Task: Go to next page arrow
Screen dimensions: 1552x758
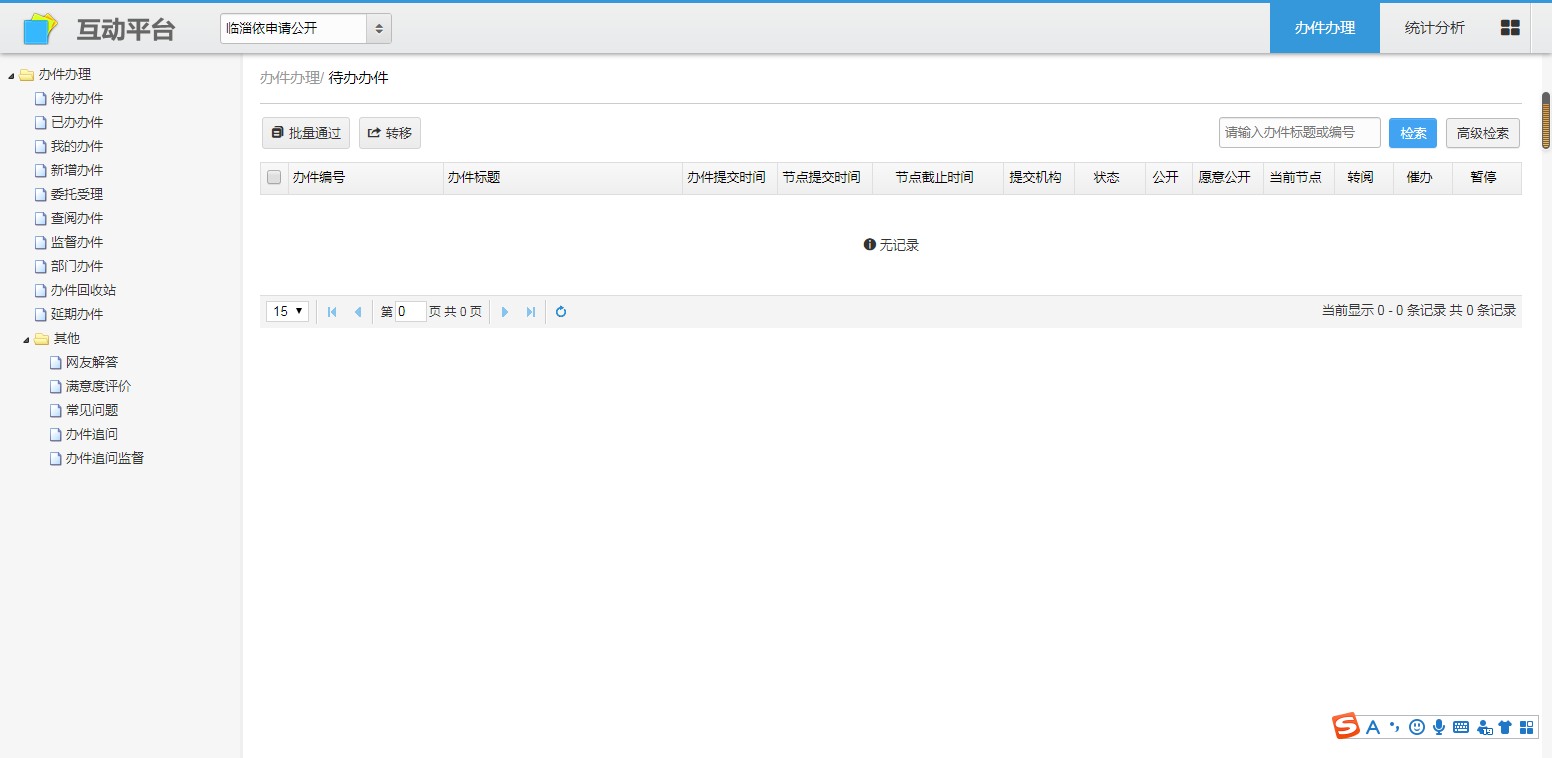Action: click(x=505, y=312)
